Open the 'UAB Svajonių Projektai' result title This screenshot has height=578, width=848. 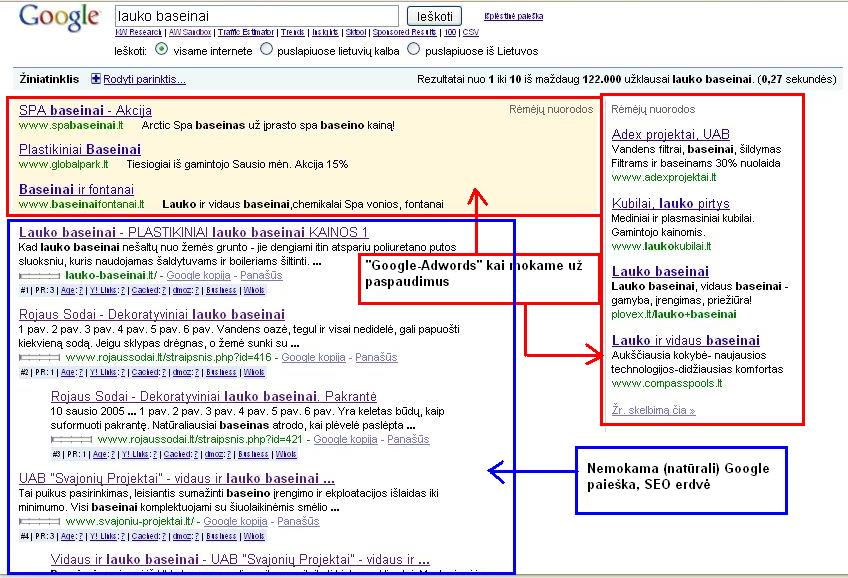pyautogui.click(x=177, y=479)
